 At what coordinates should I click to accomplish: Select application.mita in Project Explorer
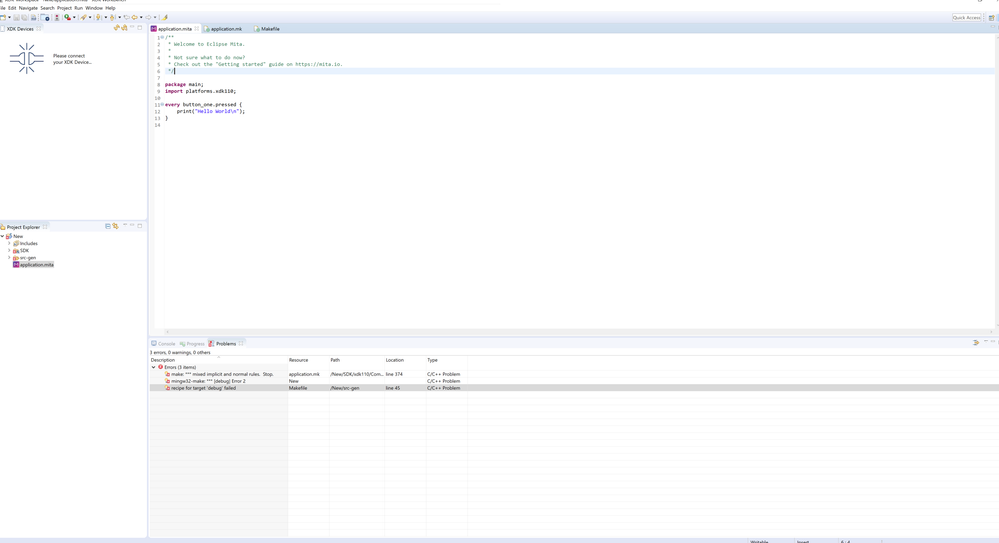[x=33, y=264]
